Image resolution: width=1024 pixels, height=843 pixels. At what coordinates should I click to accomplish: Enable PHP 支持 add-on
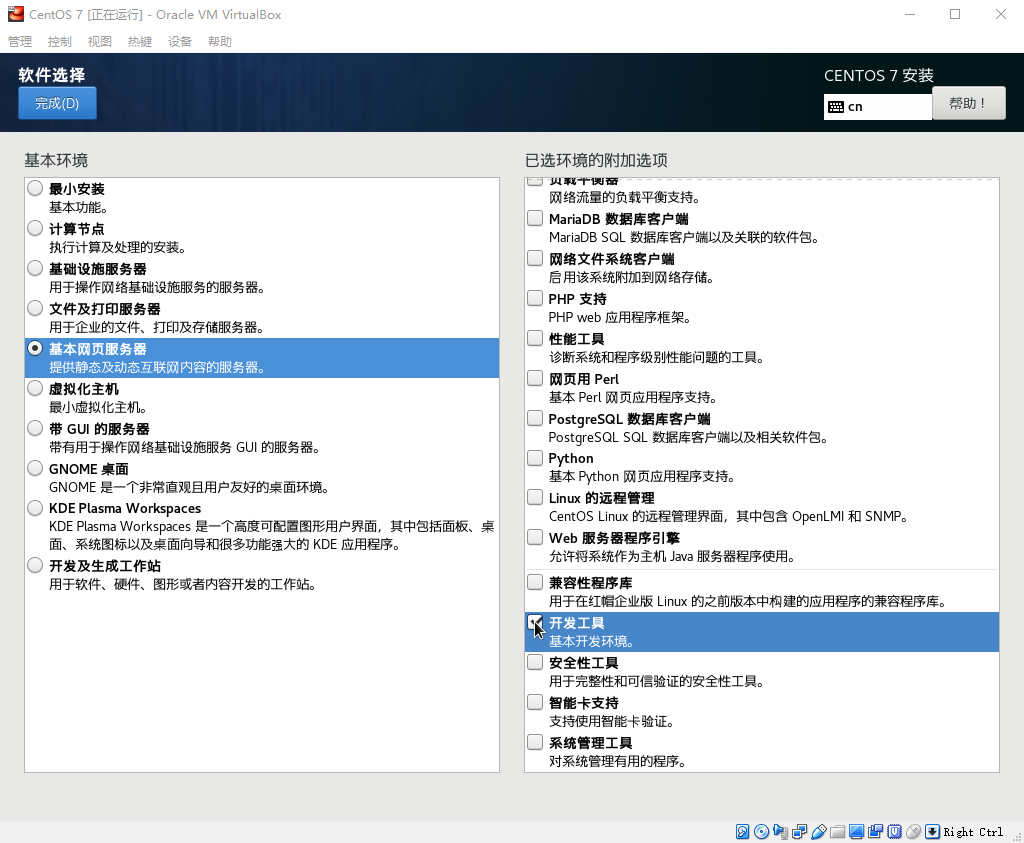(535, 298)
